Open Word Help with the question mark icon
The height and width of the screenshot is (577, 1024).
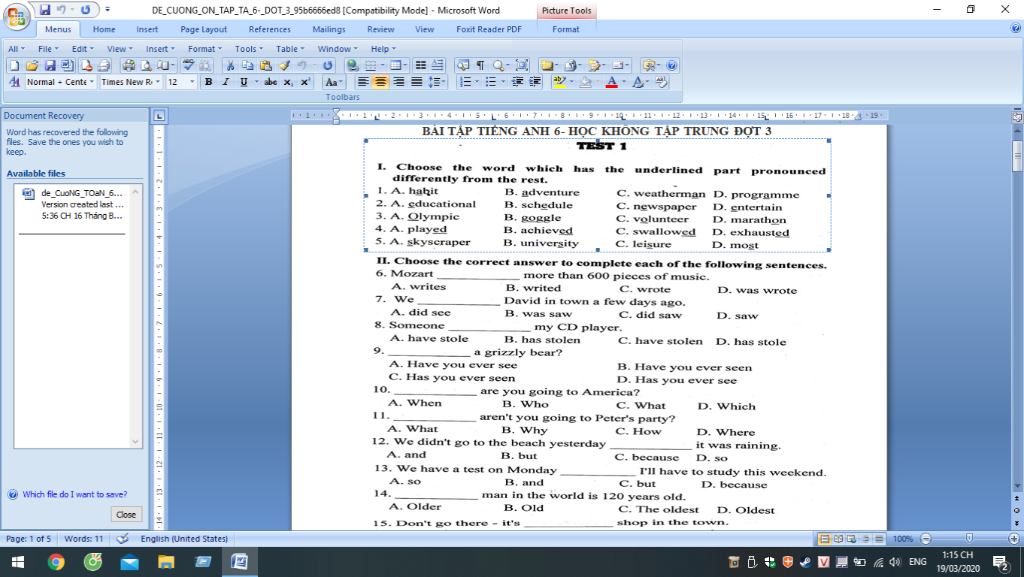click(671, 65)
